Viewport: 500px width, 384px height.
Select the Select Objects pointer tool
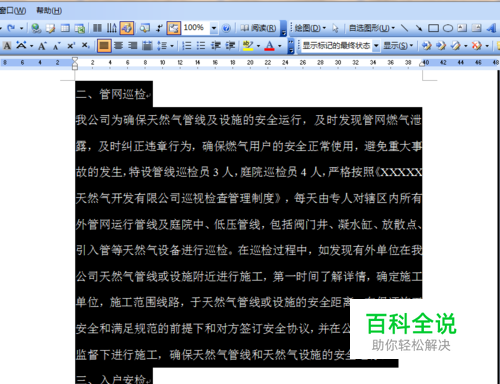click(335, 28)
